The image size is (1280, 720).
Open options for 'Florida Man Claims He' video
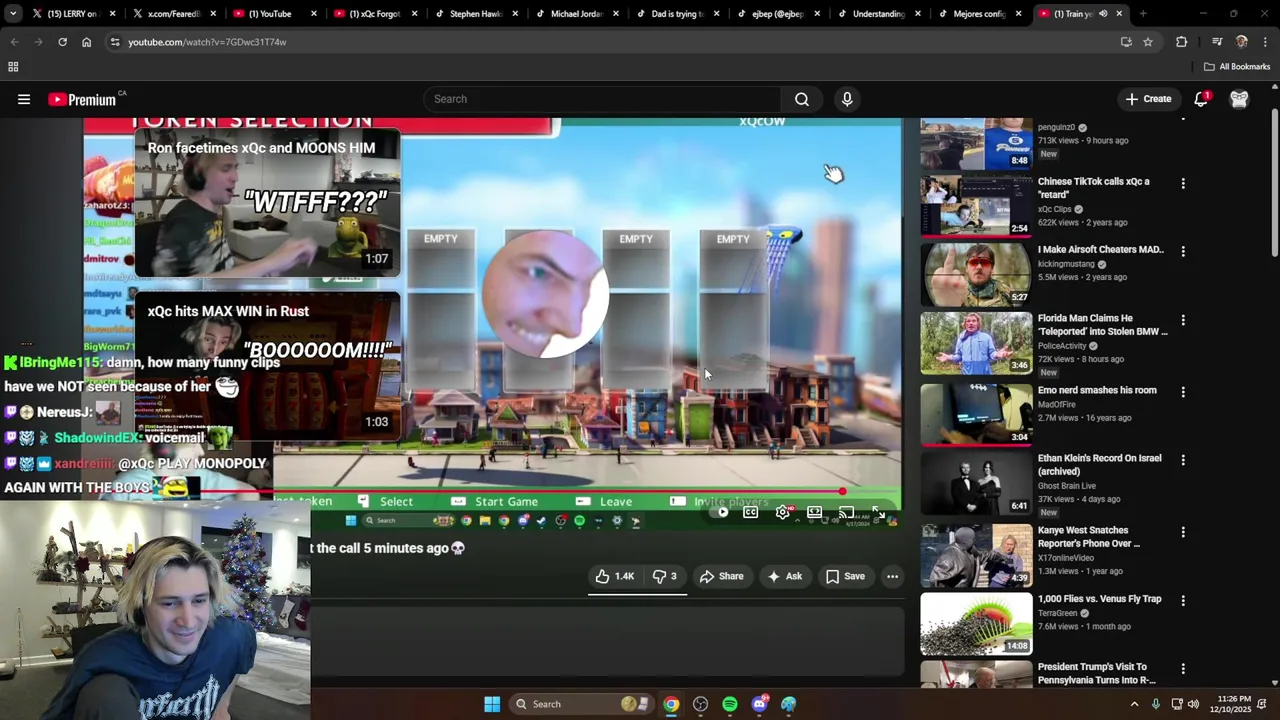[x=1183, y=320]
